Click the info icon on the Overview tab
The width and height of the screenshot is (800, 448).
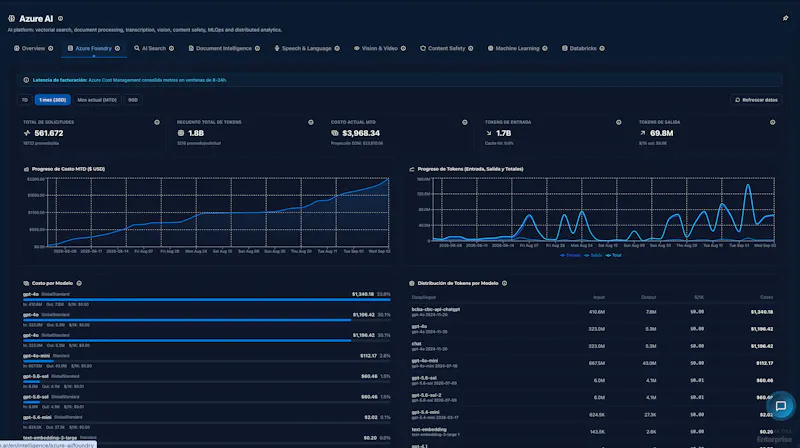click(51, 48)
